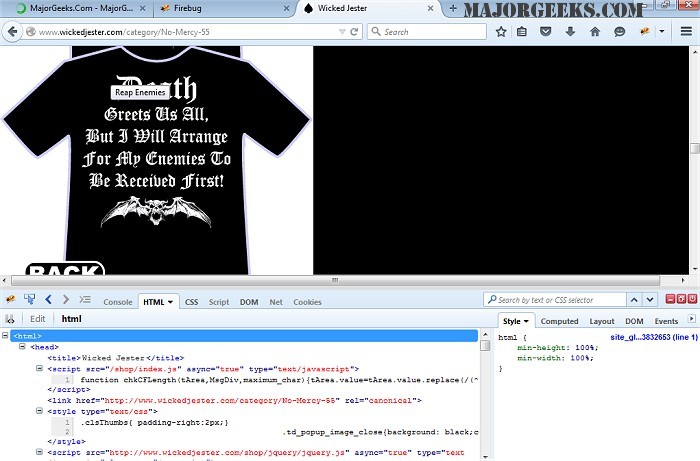Detach Firebug into new window button
The width and height of the screenshot is (700, 461).
pyautogui.click(x=681, y=299)
